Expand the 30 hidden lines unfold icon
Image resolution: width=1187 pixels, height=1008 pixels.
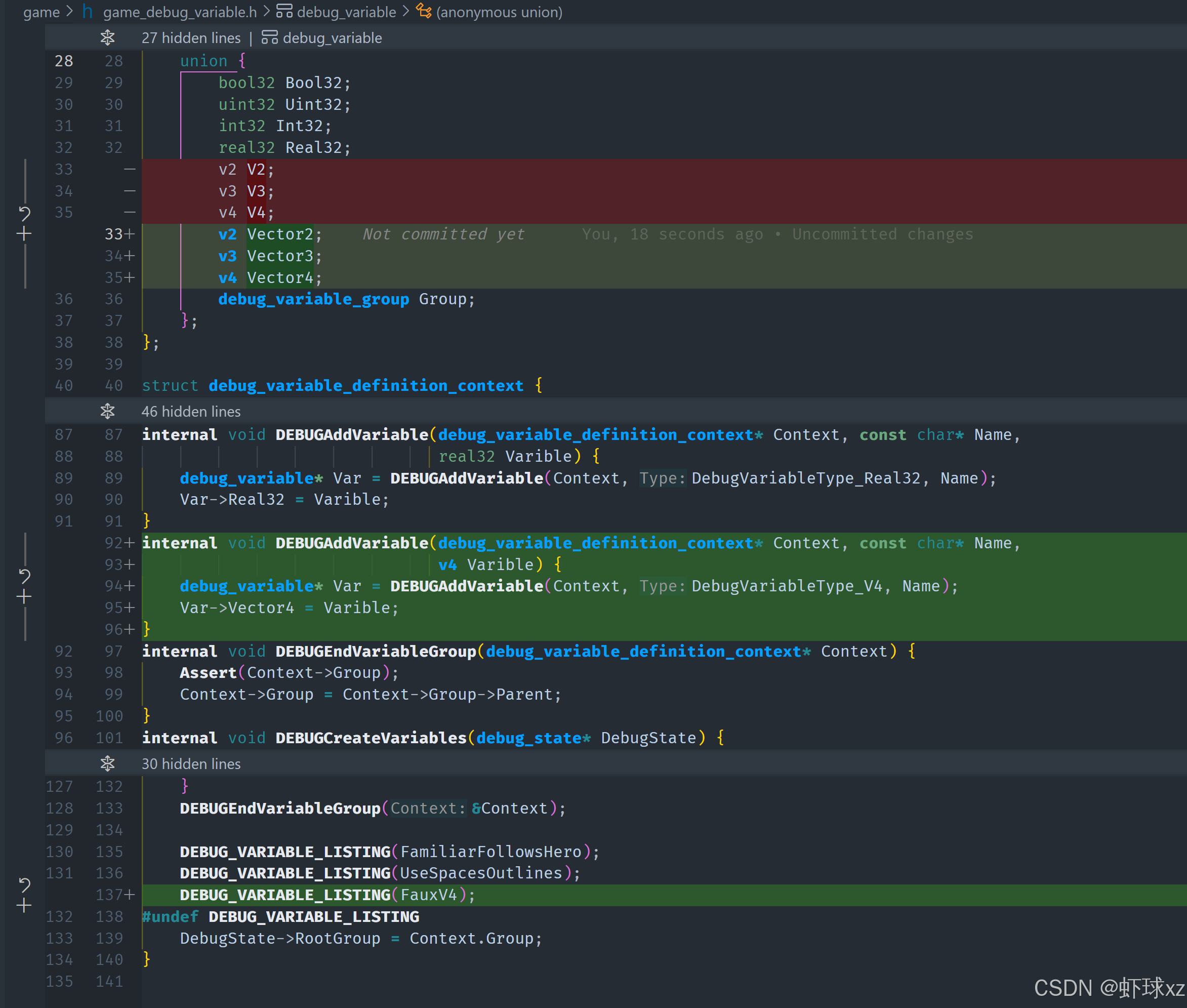pos(107,763)
